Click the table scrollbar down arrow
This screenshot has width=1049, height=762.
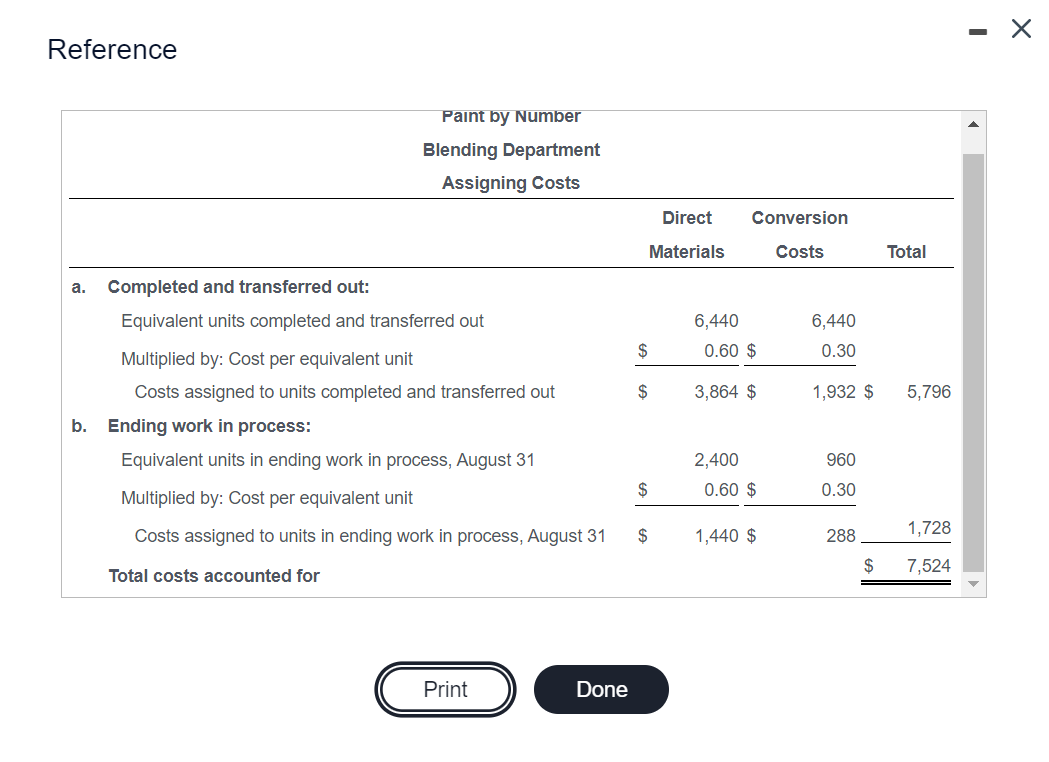pos(975,585)
